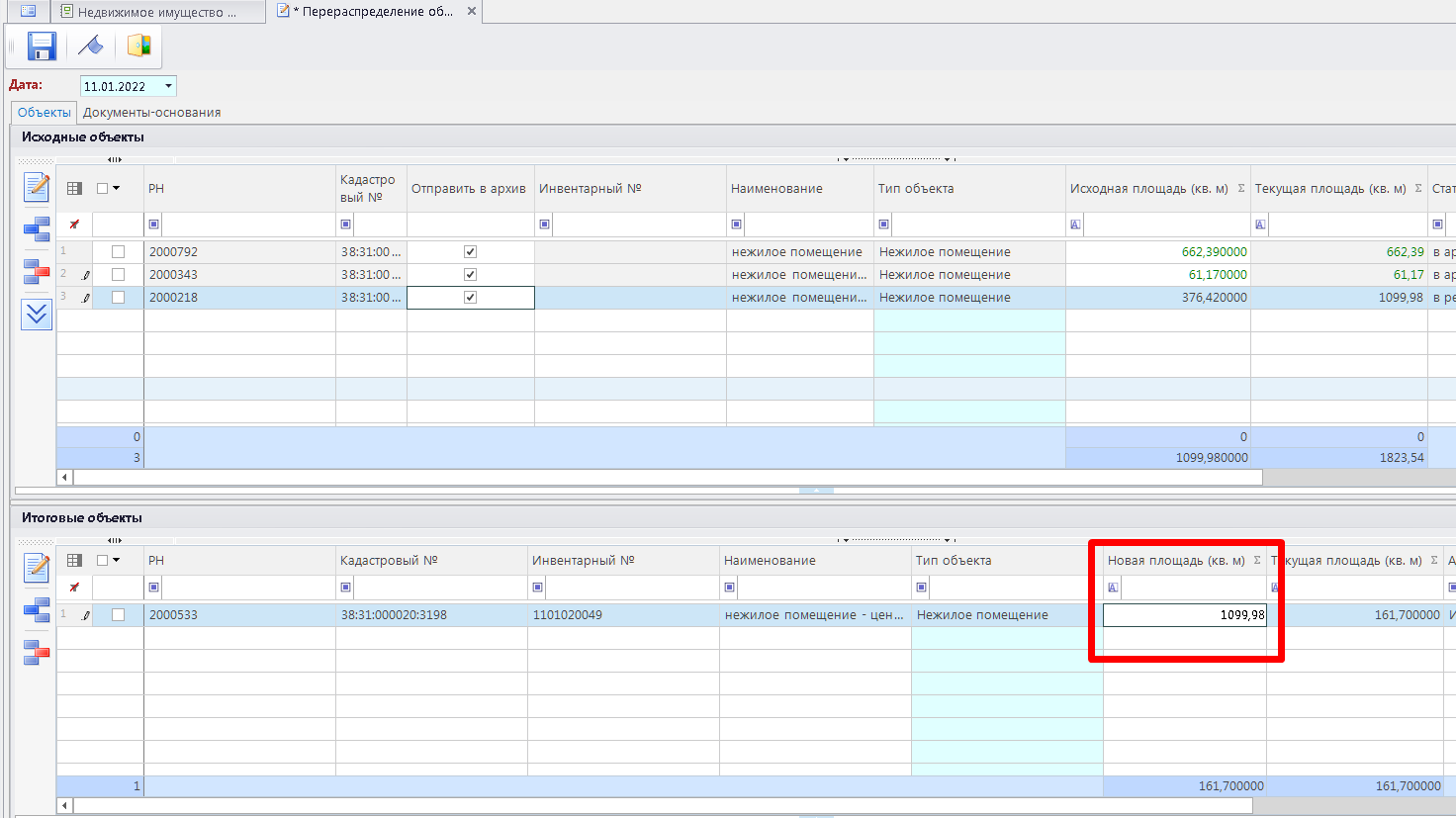Click edit pencil icon in Исходные объекты panel
1456x818 pixels.
pyautogui.click(x=37, y=186)
